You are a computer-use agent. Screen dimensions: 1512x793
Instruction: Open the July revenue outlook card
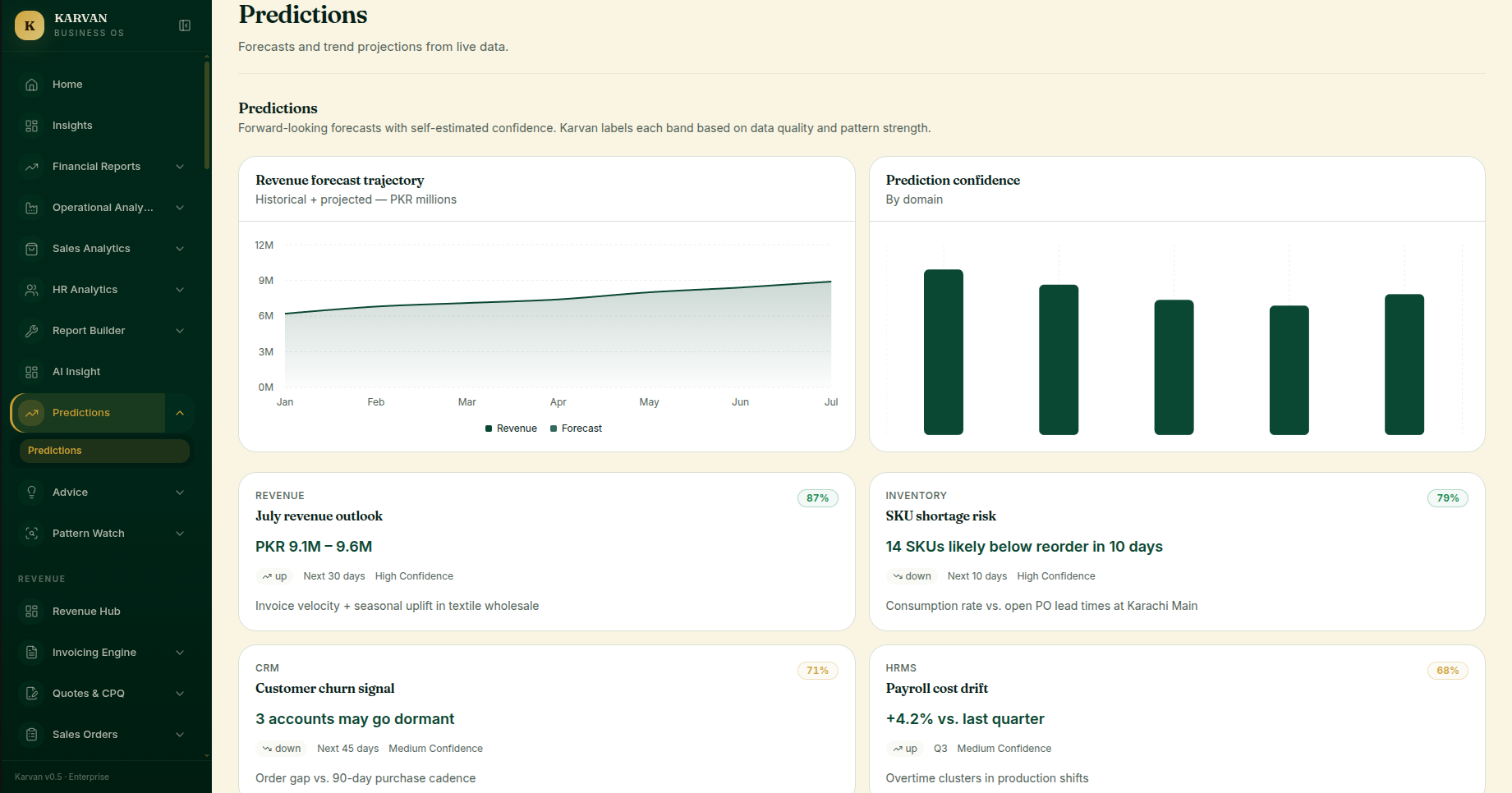(547, 552)
